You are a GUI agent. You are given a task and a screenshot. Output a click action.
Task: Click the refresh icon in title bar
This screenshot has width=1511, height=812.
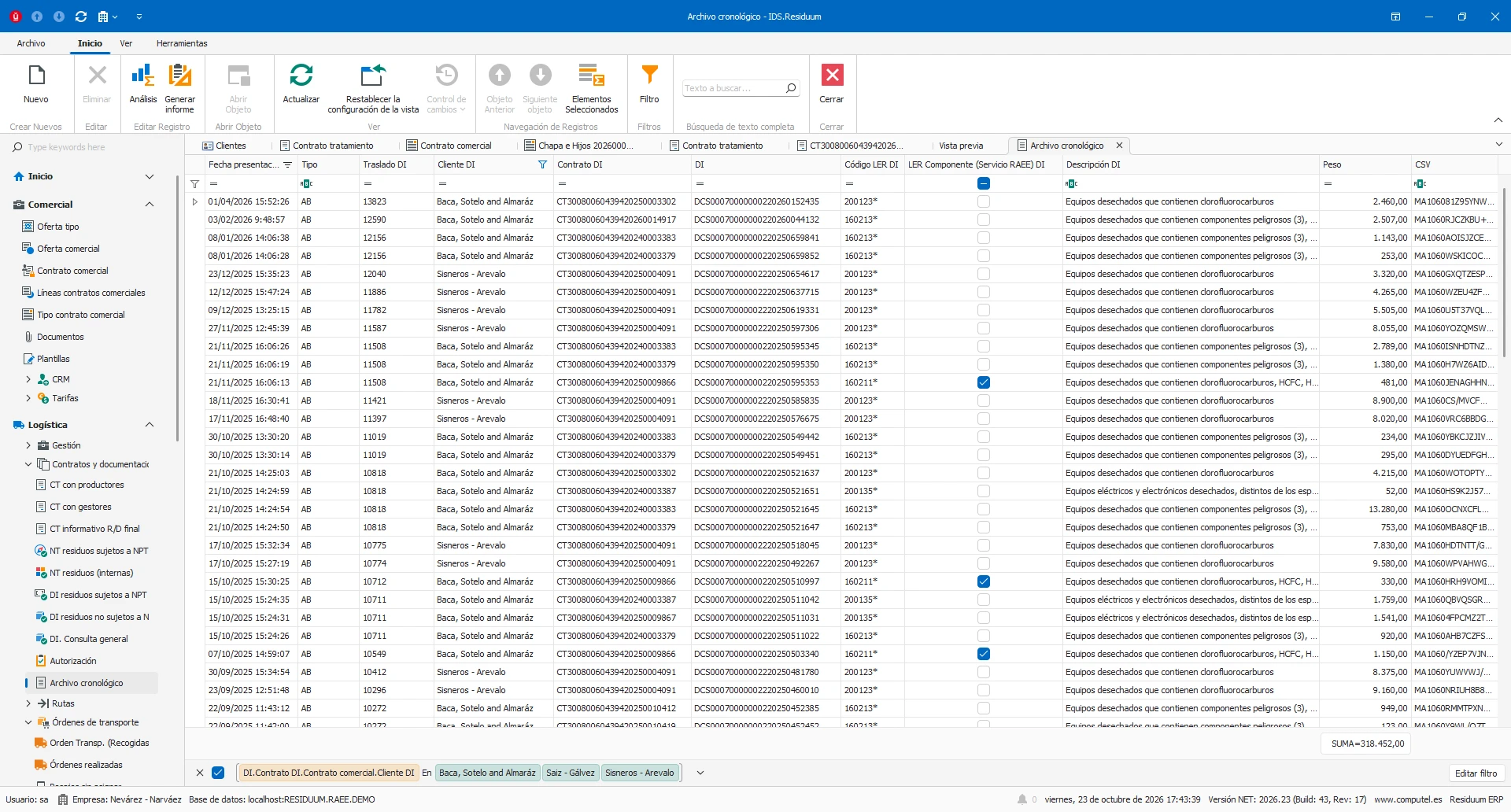tap(81, 17)
